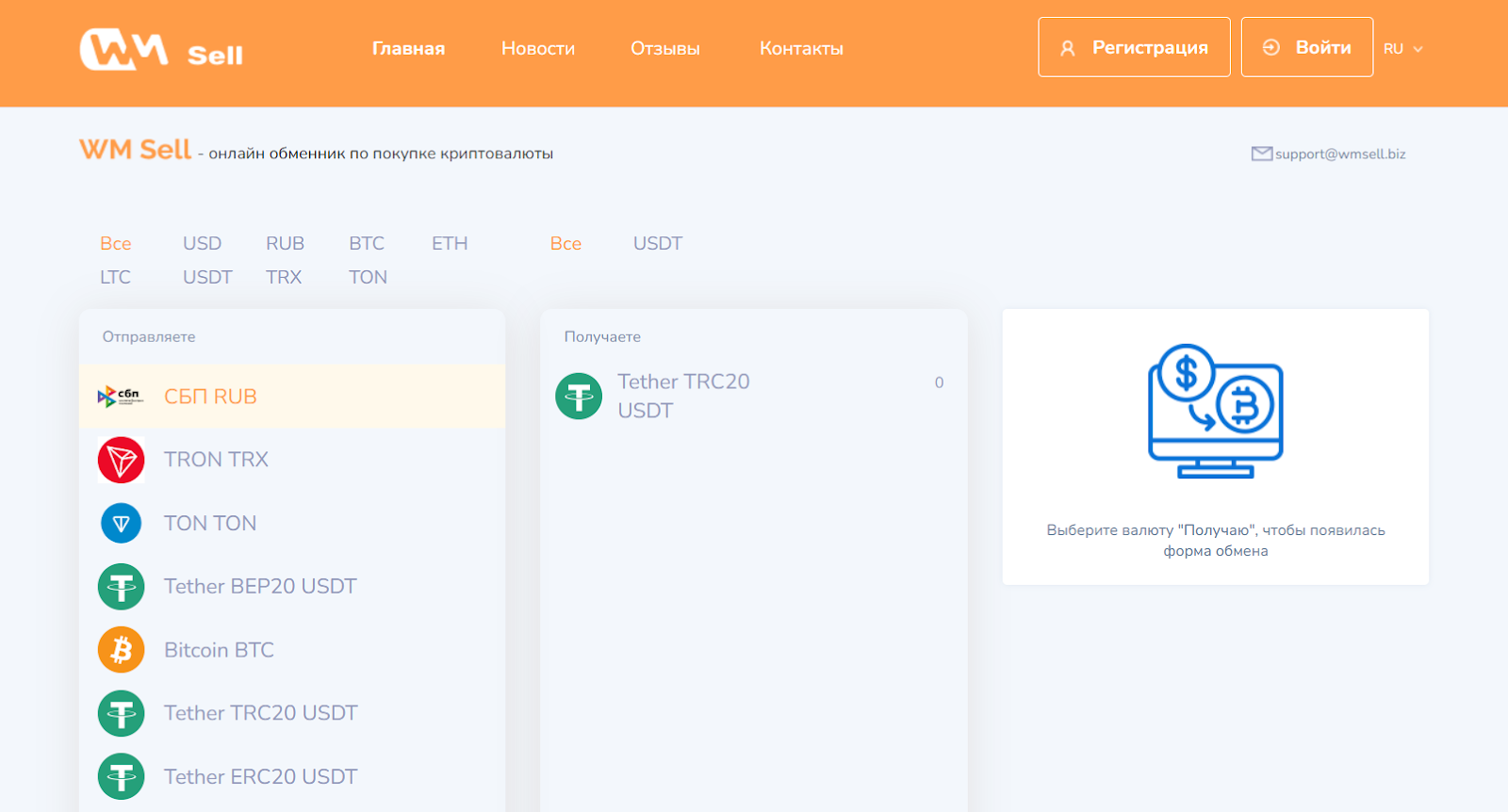Image resolution: width=1508 pixels, height=812 pixels.
Task: Choose Tether TRC20 icon in receive column
Action: pyautogui.click(x=579, y=397)
